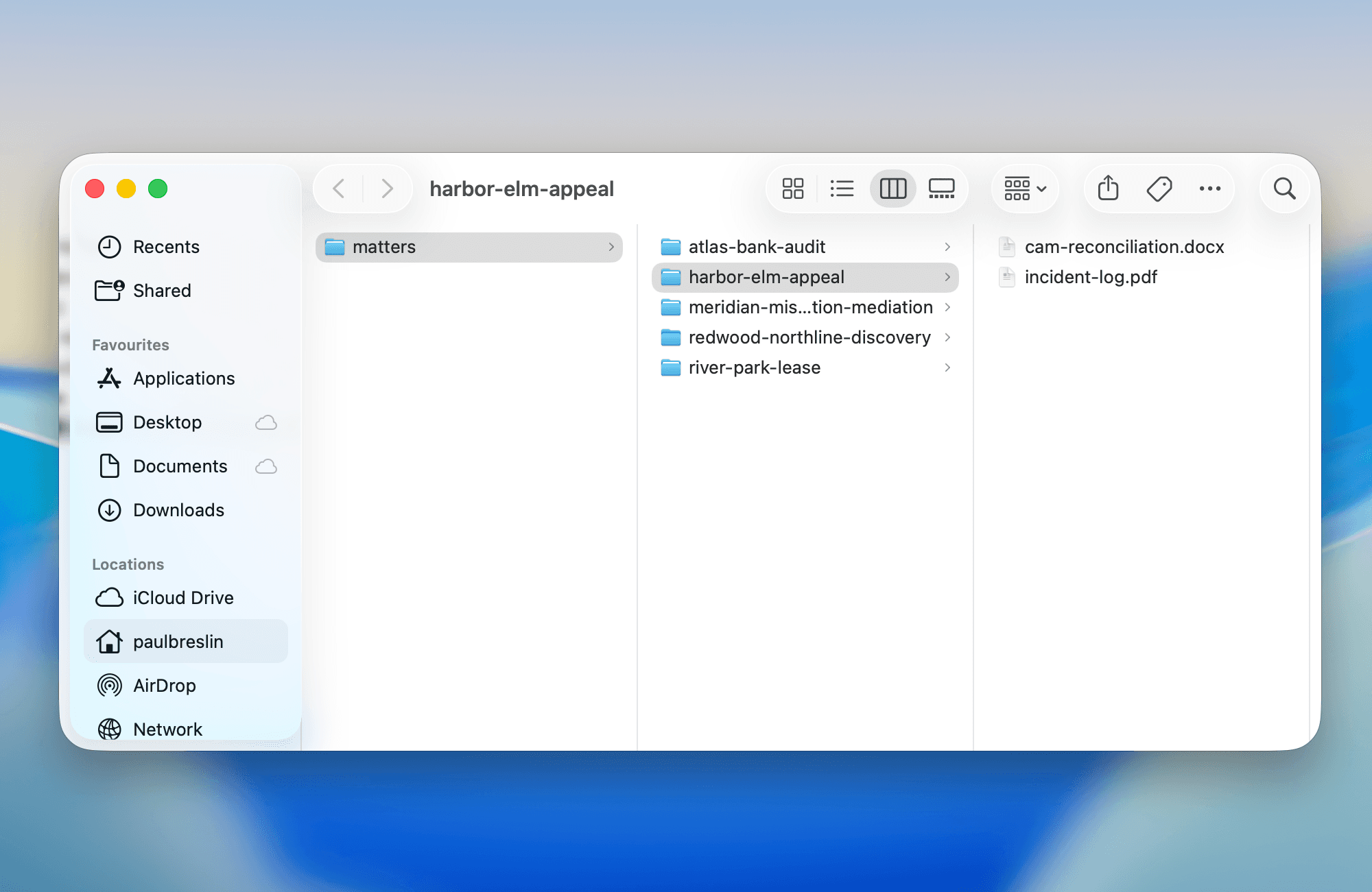
Task: Click the Applications sidebar item
Action: click(184, 378)
